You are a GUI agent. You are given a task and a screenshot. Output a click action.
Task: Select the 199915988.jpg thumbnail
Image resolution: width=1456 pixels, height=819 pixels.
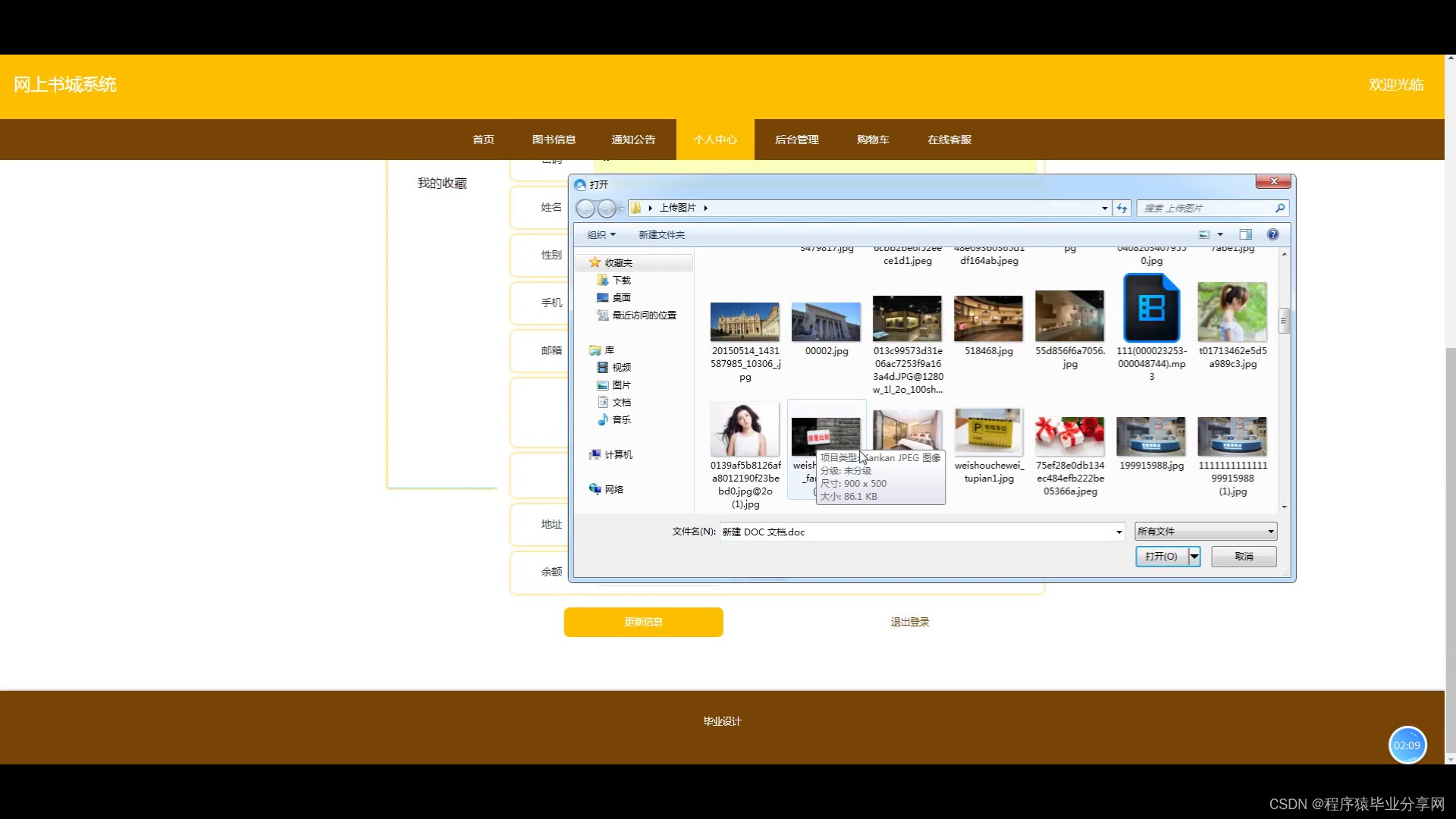pyautogui.click(x=1150, y=436)
